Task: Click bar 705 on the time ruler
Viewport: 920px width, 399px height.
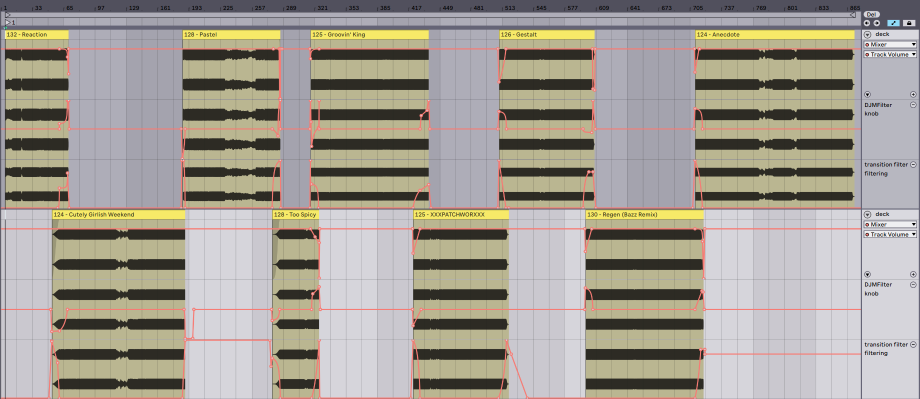Action: pos(698,8)
